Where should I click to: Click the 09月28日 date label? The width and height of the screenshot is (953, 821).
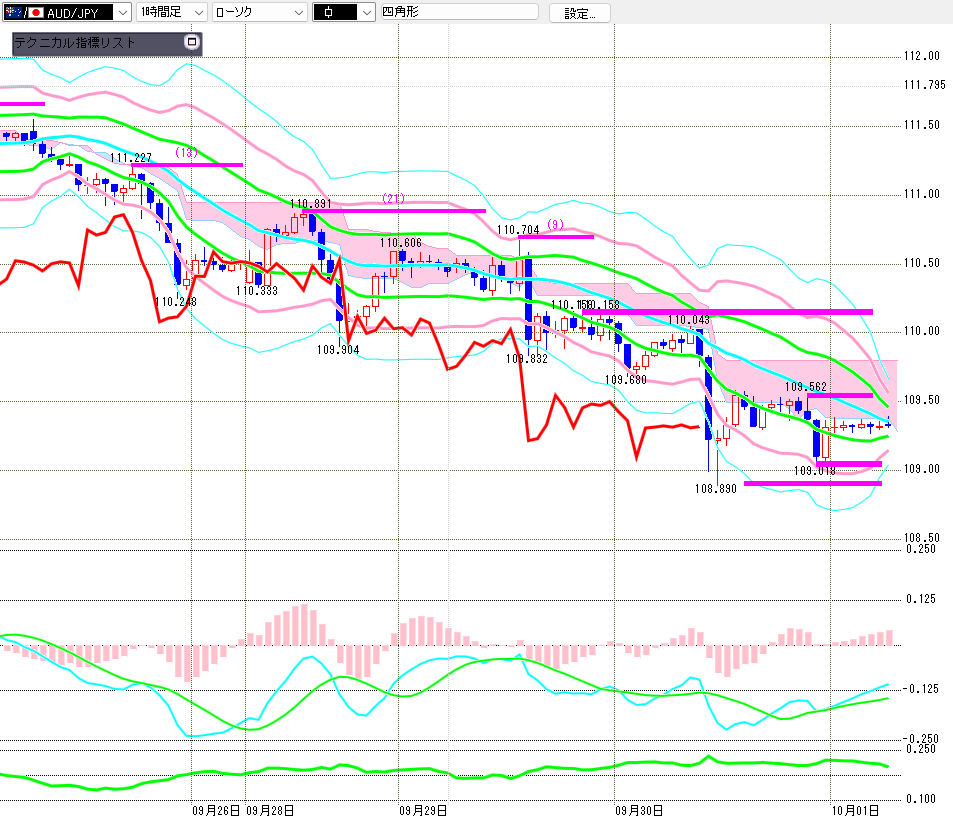click(270, 811)
